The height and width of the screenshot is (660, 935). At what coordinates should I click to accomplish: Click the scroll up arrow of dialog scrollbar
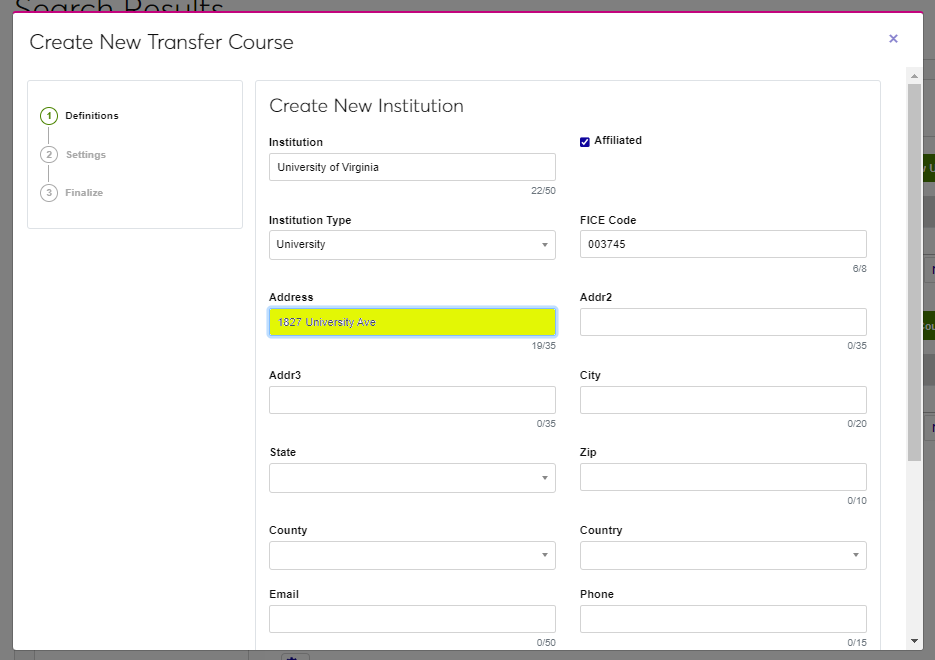point(914,76)
